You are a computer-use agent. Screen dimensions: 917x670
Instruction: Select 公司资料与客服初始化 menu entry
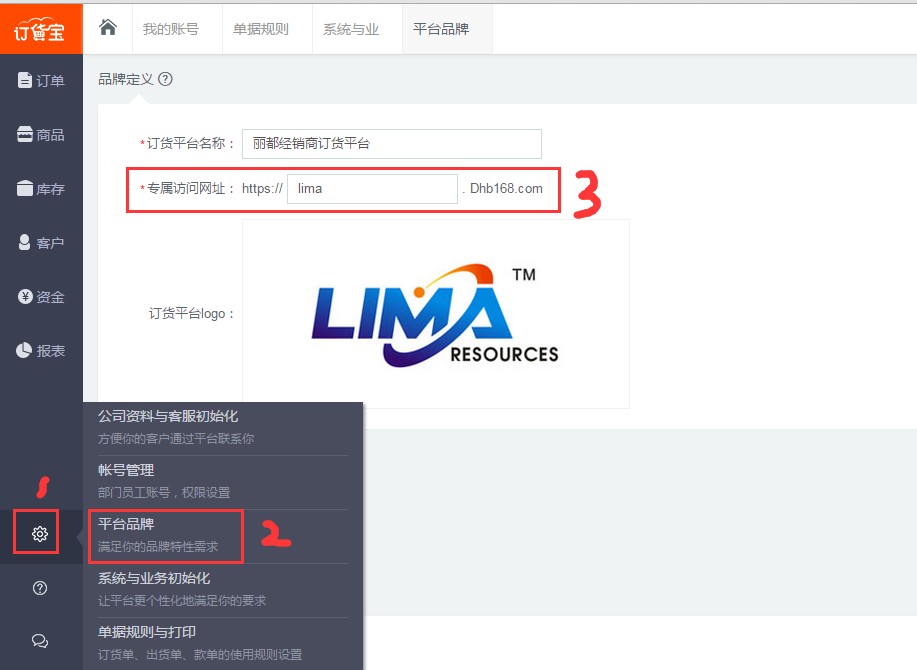pos(168,416)
